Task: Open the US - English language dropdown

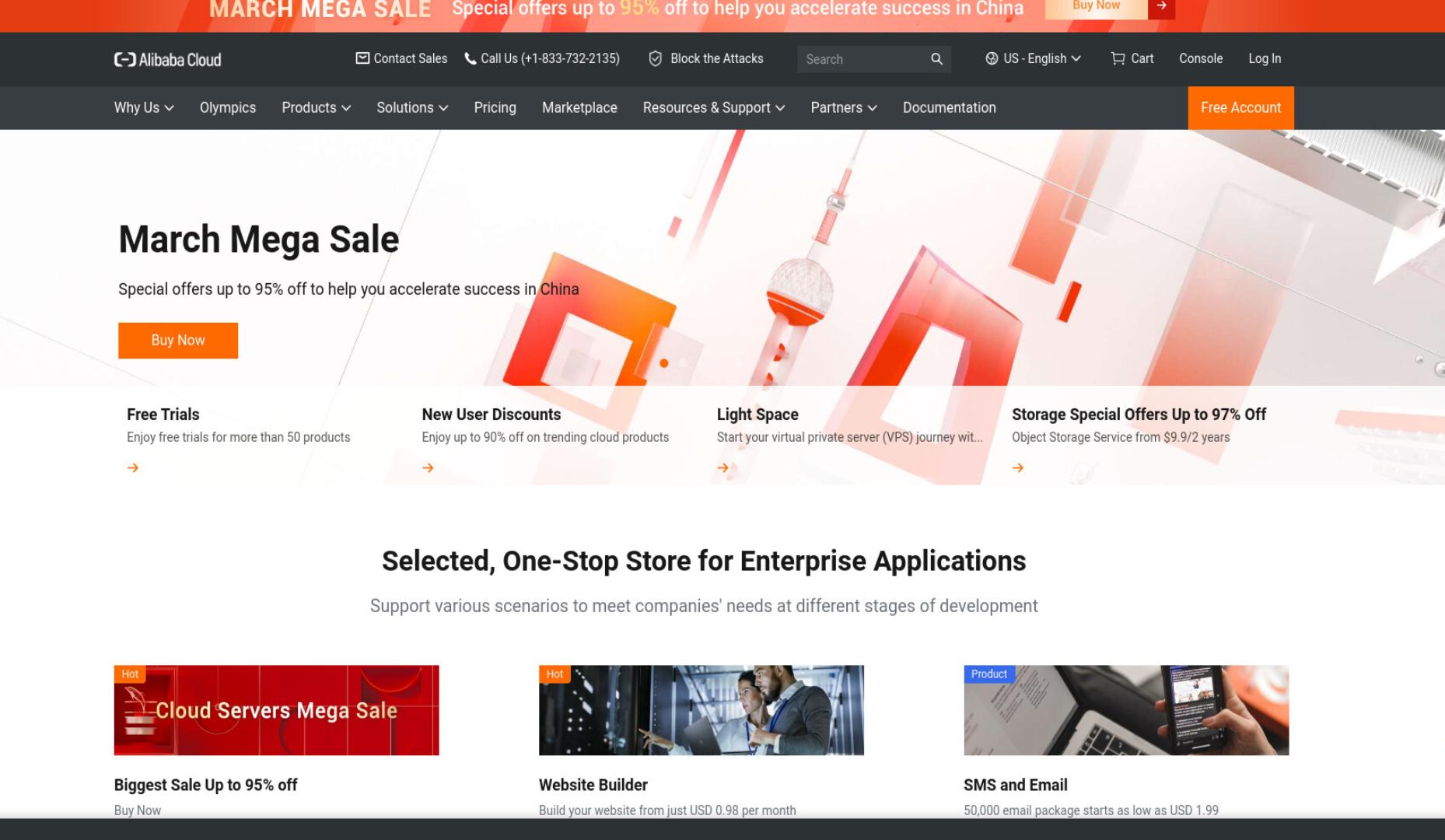Action: pos(1034,58)
